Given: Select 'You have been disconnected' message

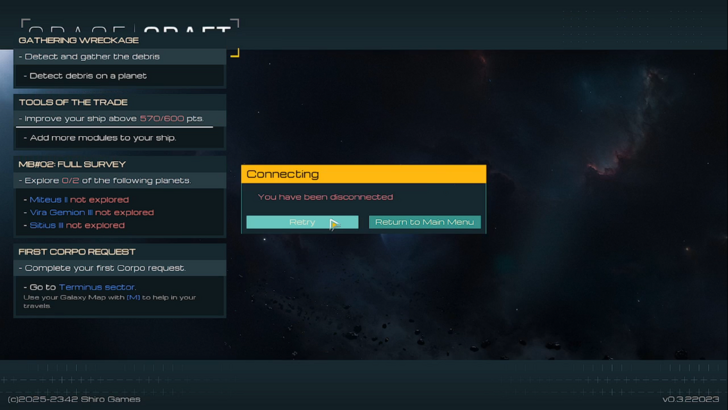Looking at the screenshot, I should click(x=325, y=197).
